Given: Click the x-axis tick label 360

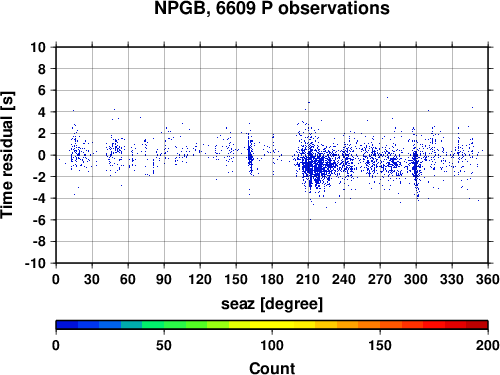Looking at the screenshot, I should pos(488,279).
